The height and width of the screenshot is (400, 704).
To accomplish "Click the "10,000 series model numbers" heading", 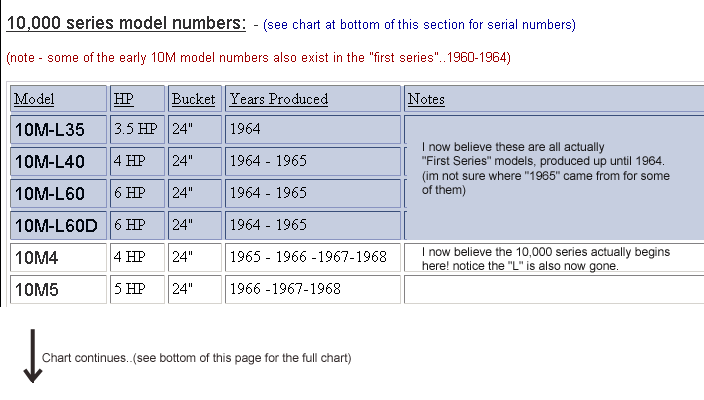I will tap(125, 22).
